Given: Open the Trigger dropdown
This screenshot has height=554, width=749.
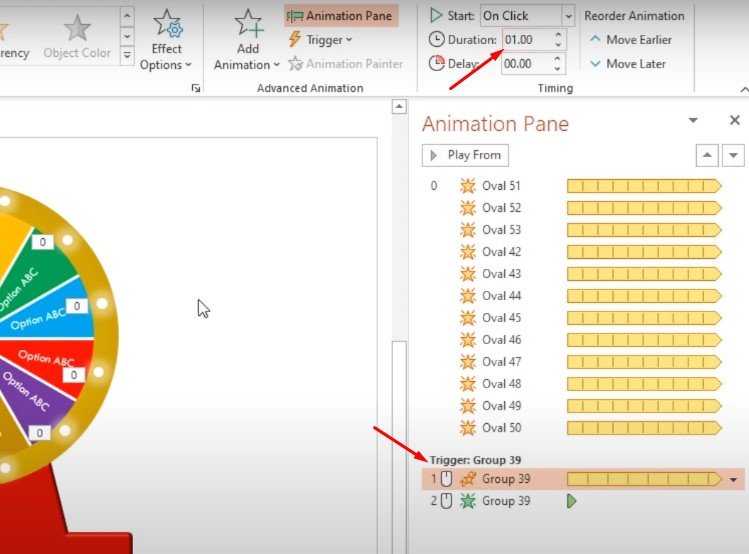Looking at the screenshot, I should (x=320, y=40).
